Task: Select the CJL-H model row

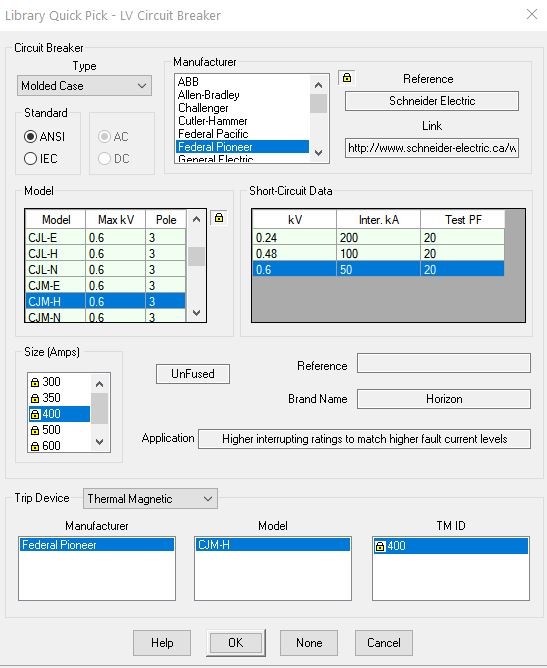Action: tap(105, 253)
